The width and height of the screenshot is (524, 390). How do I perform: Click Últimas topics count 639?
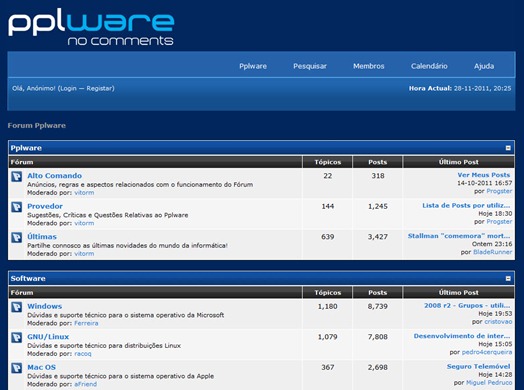pos(328,237)
